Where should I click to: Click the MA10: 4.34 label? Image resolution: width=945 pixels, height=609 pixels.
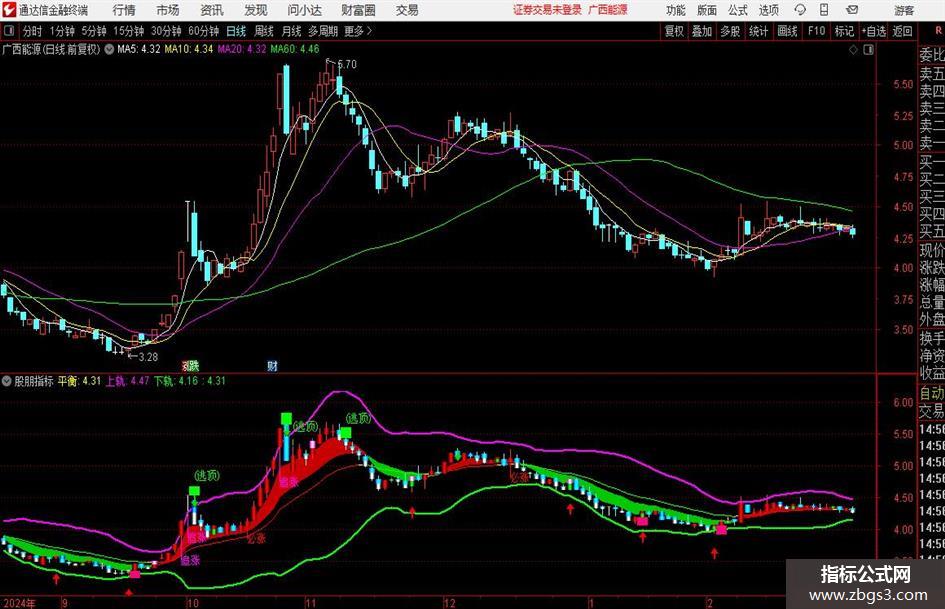click(x=189, y=49)
